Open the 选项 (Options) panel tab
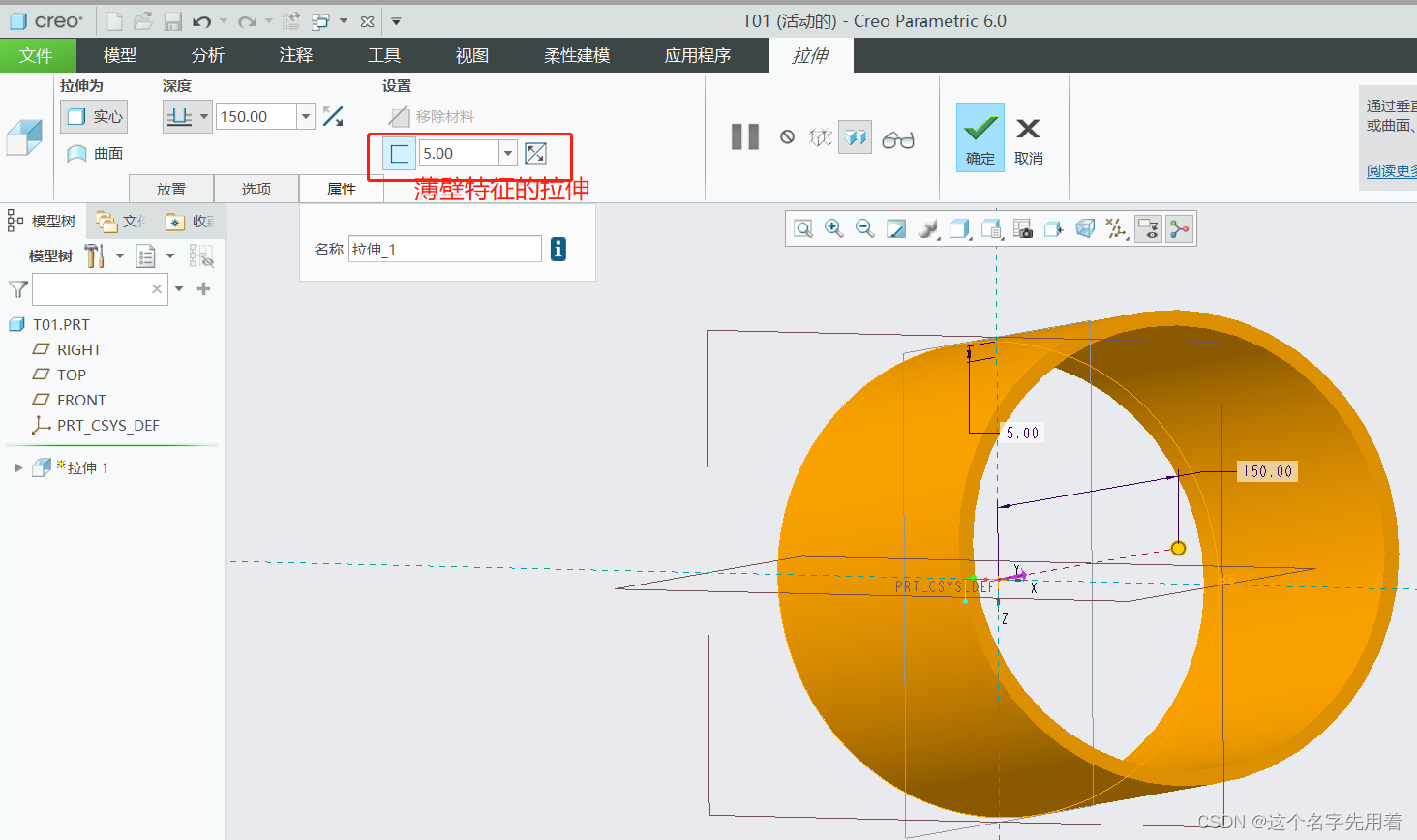The width and height of the screenshot is (1417, 840). pyautogui.click(x=256, y=189)
